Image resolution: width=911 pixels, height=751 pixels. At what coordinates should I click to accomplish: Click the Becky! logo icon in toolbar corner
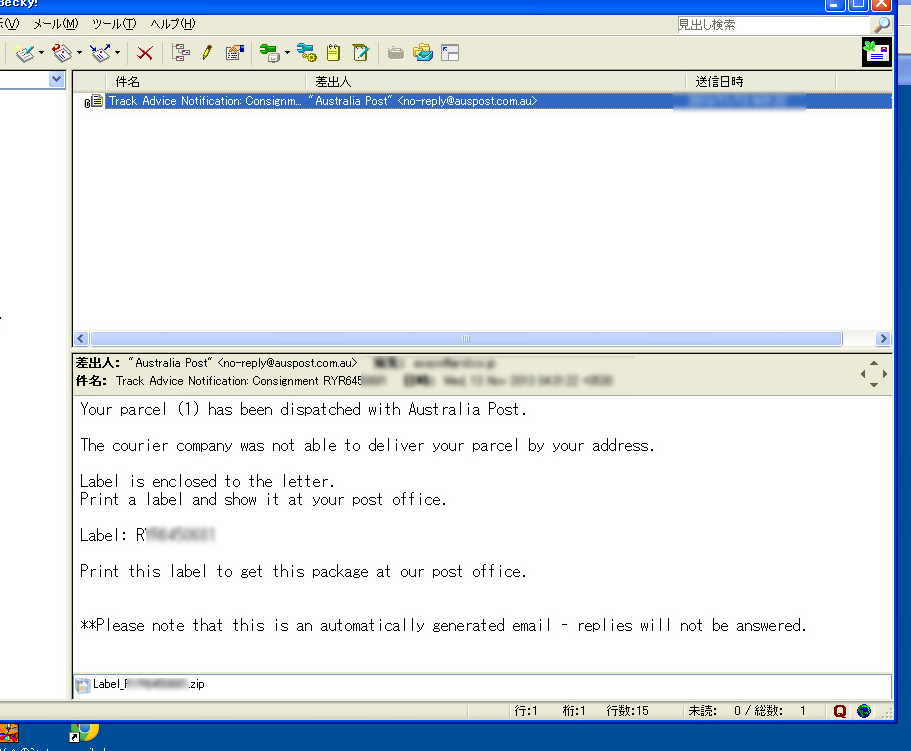(877, 52)
